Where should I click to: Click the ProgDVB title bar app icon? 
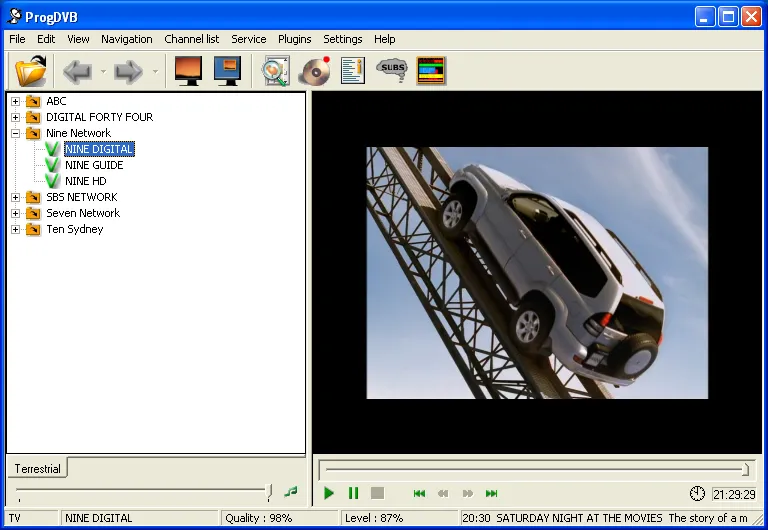(x=14, y=16)
